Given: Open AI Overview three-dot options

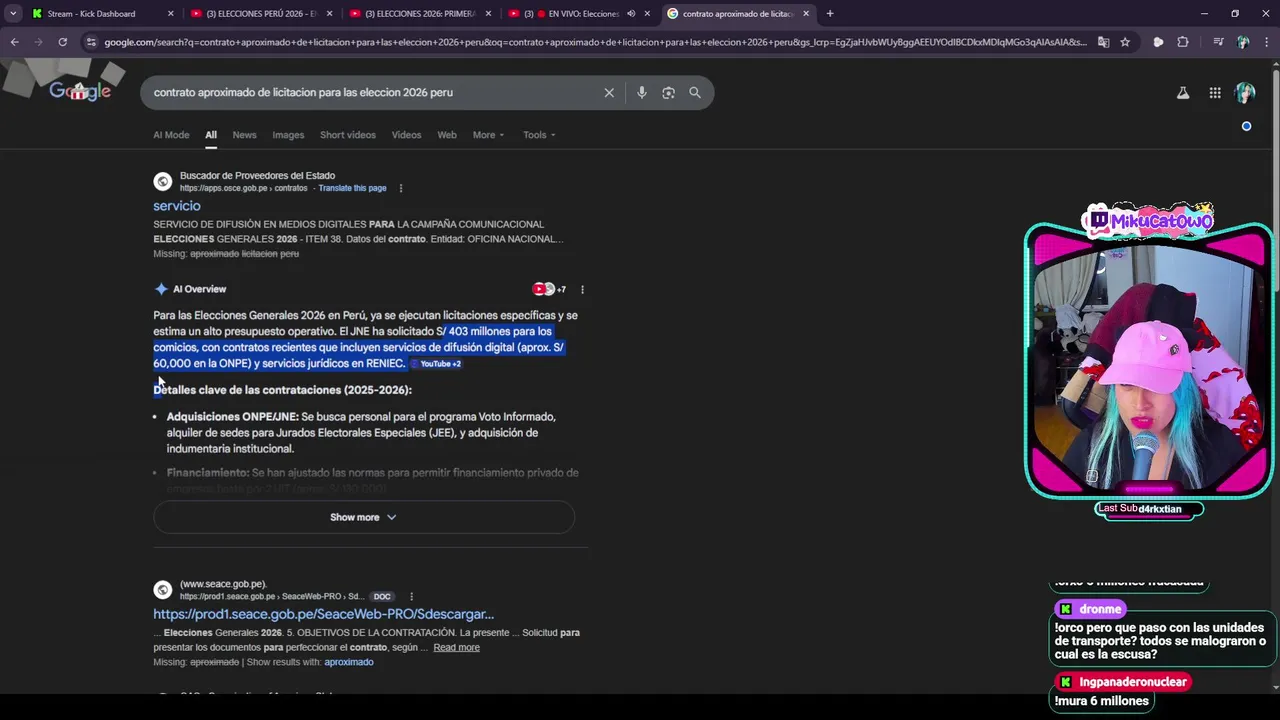Looking at the screenshot, I should (x=582, y=290).
